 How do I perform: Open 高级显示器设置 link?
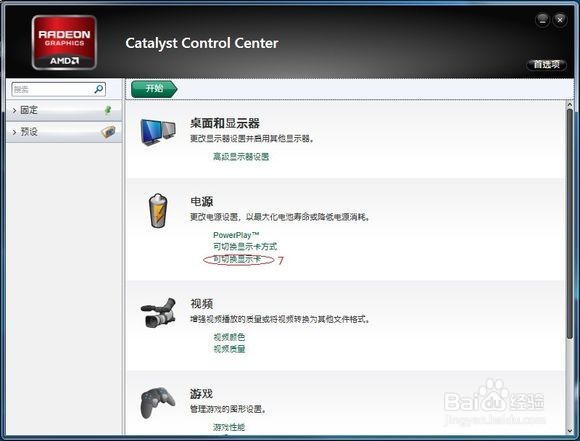241,156
